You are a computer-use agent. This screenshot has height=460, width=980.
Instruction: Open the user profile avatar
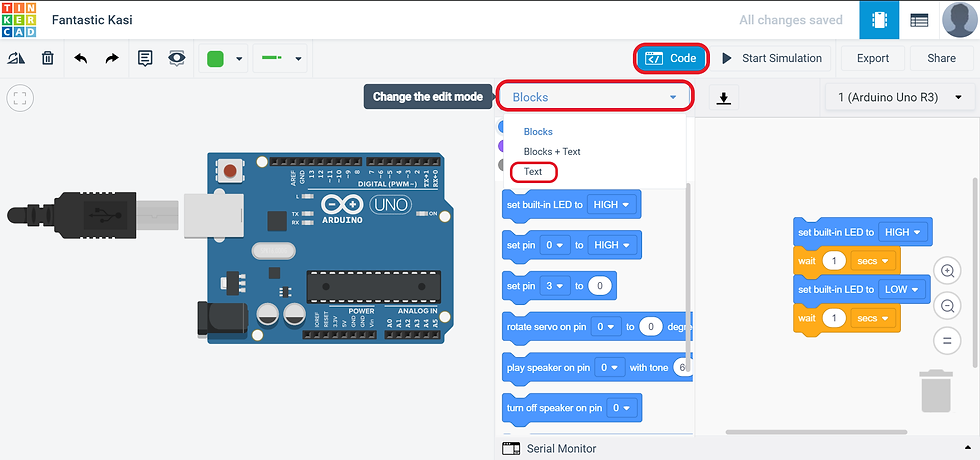pyautogui.click(x=960, y=20)
